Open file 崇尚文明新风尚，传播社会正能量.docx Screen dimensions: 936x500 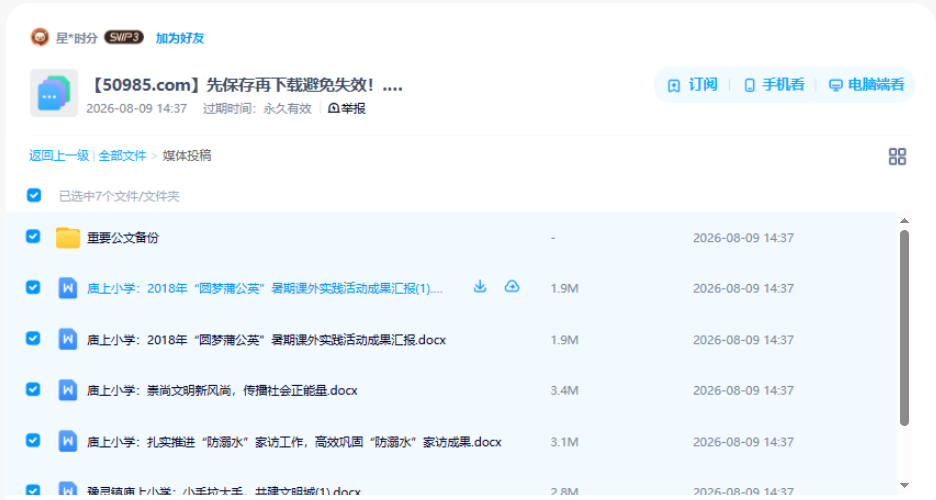coord(222,390)
